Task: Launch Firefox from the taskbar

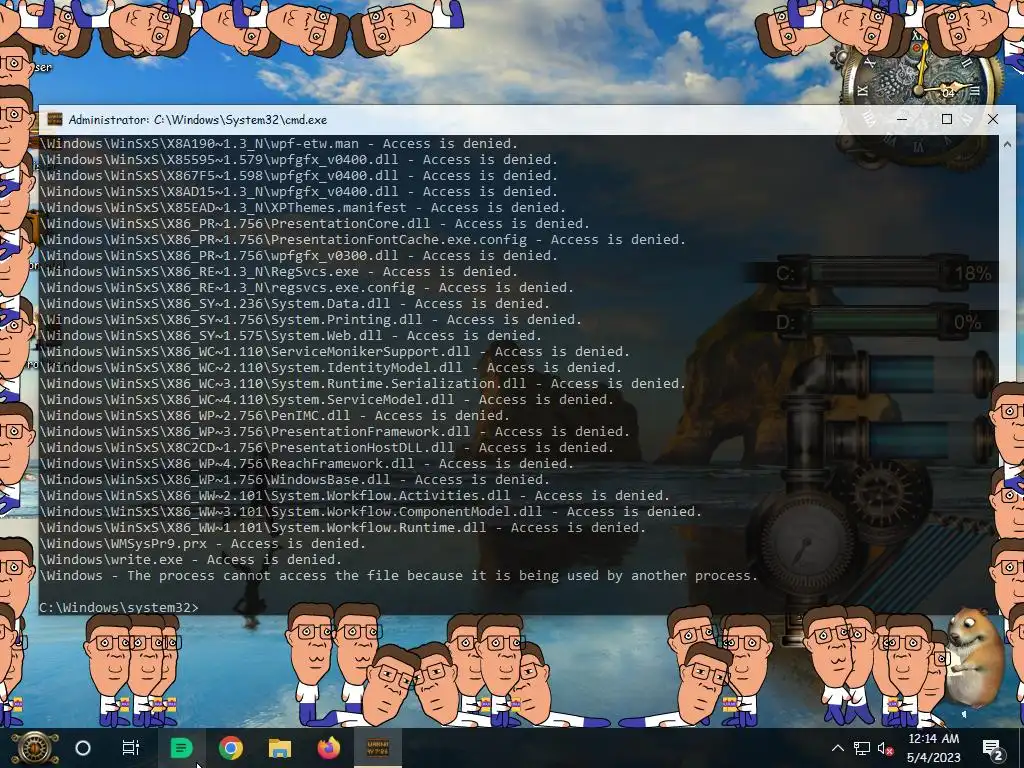Action: 328,748
